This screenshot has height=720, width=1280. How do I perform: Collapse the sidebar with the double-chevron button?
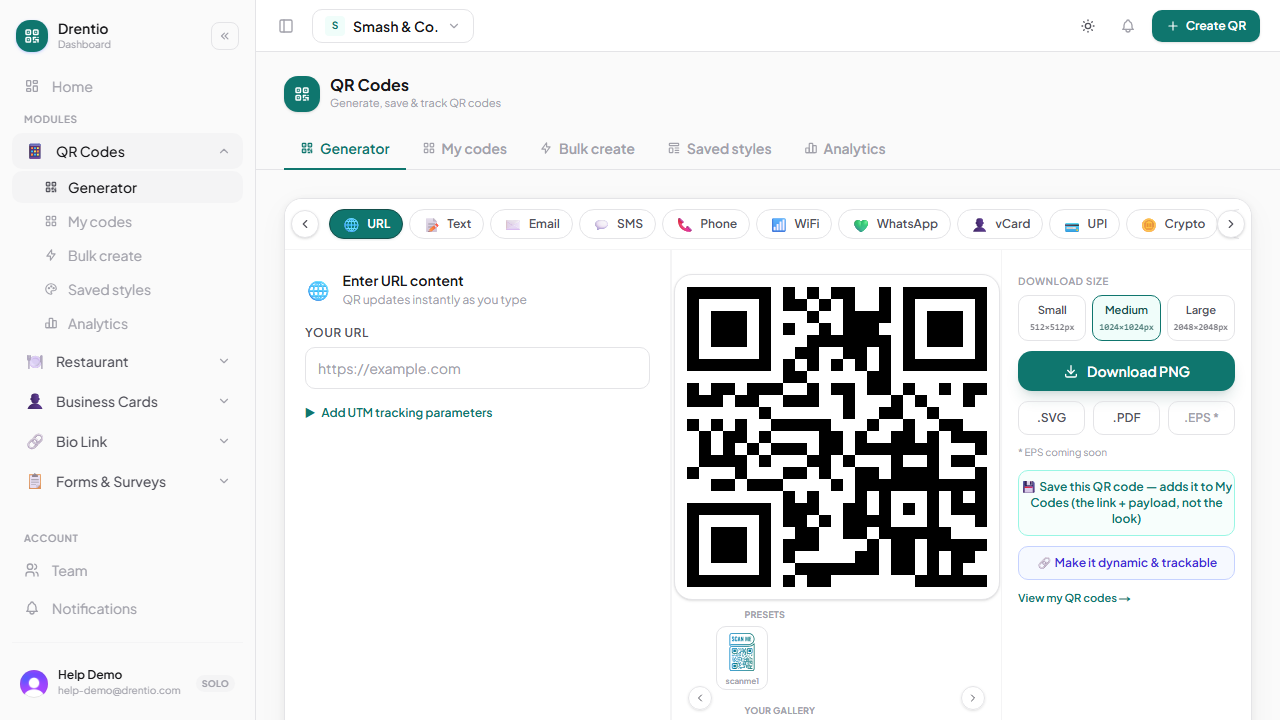point(225,36)
